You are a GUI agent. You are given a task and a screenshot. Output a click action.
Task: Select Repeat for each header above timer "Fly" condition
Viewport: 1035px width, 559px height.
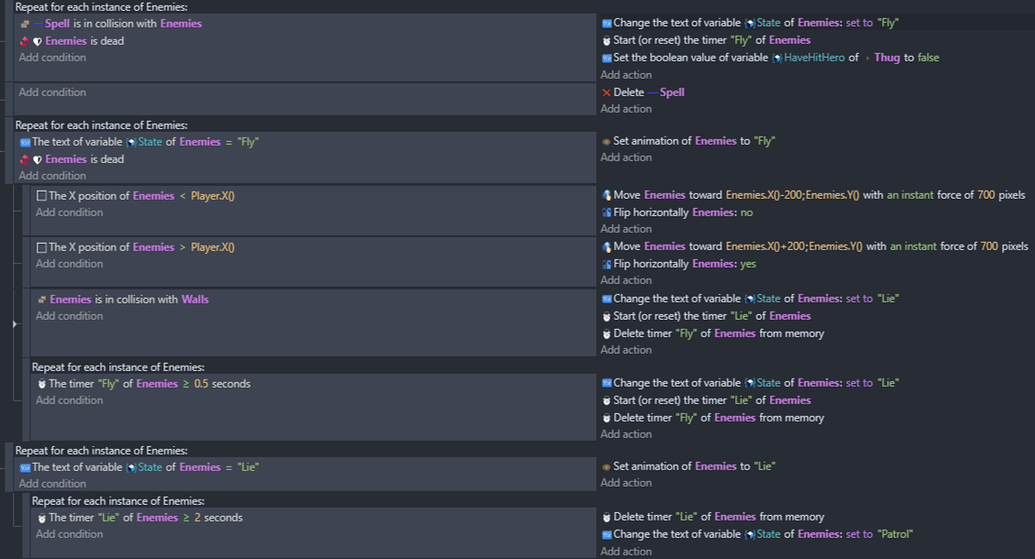[118, 368]
